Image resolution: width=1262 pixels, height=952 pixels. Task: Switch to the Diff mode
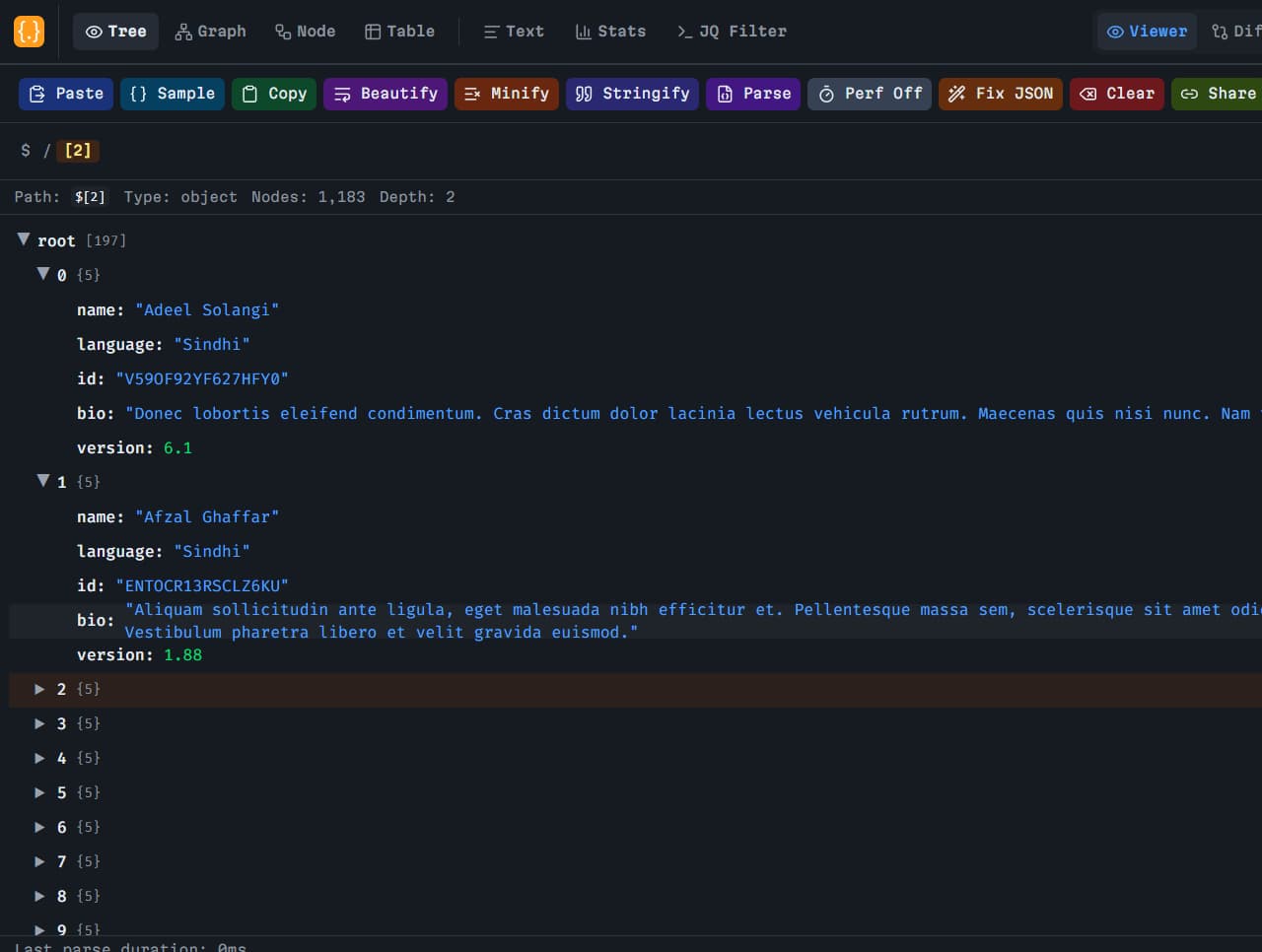(1234, 32)
